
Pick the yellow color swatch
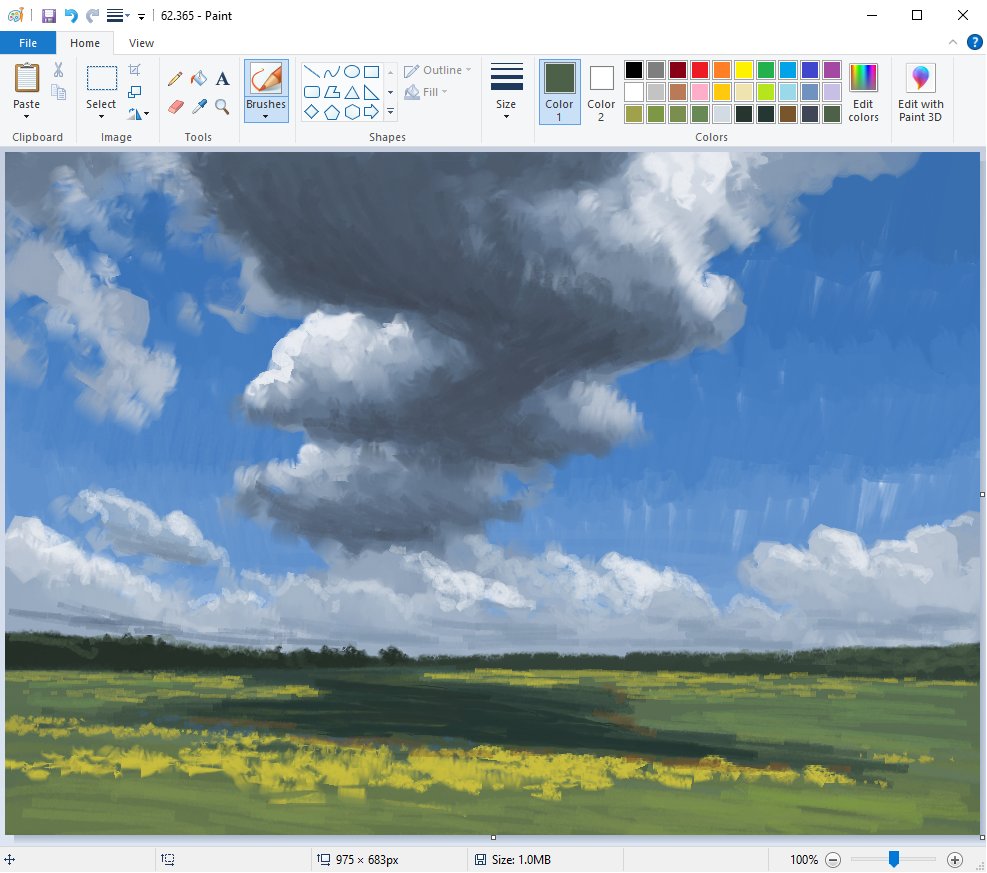coord(744,70)
